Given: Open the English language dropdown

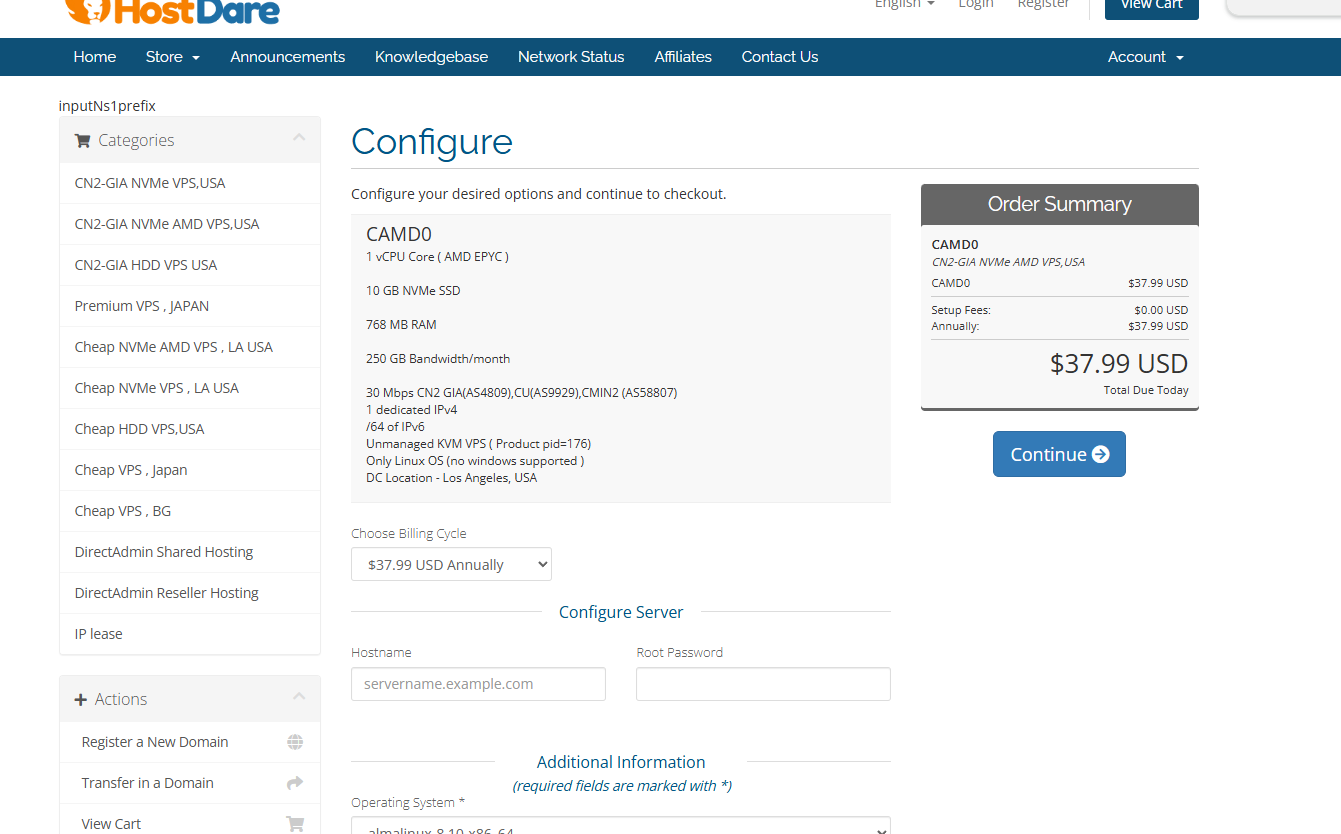Looking at the screenshot, I should [x=904, y=5].
